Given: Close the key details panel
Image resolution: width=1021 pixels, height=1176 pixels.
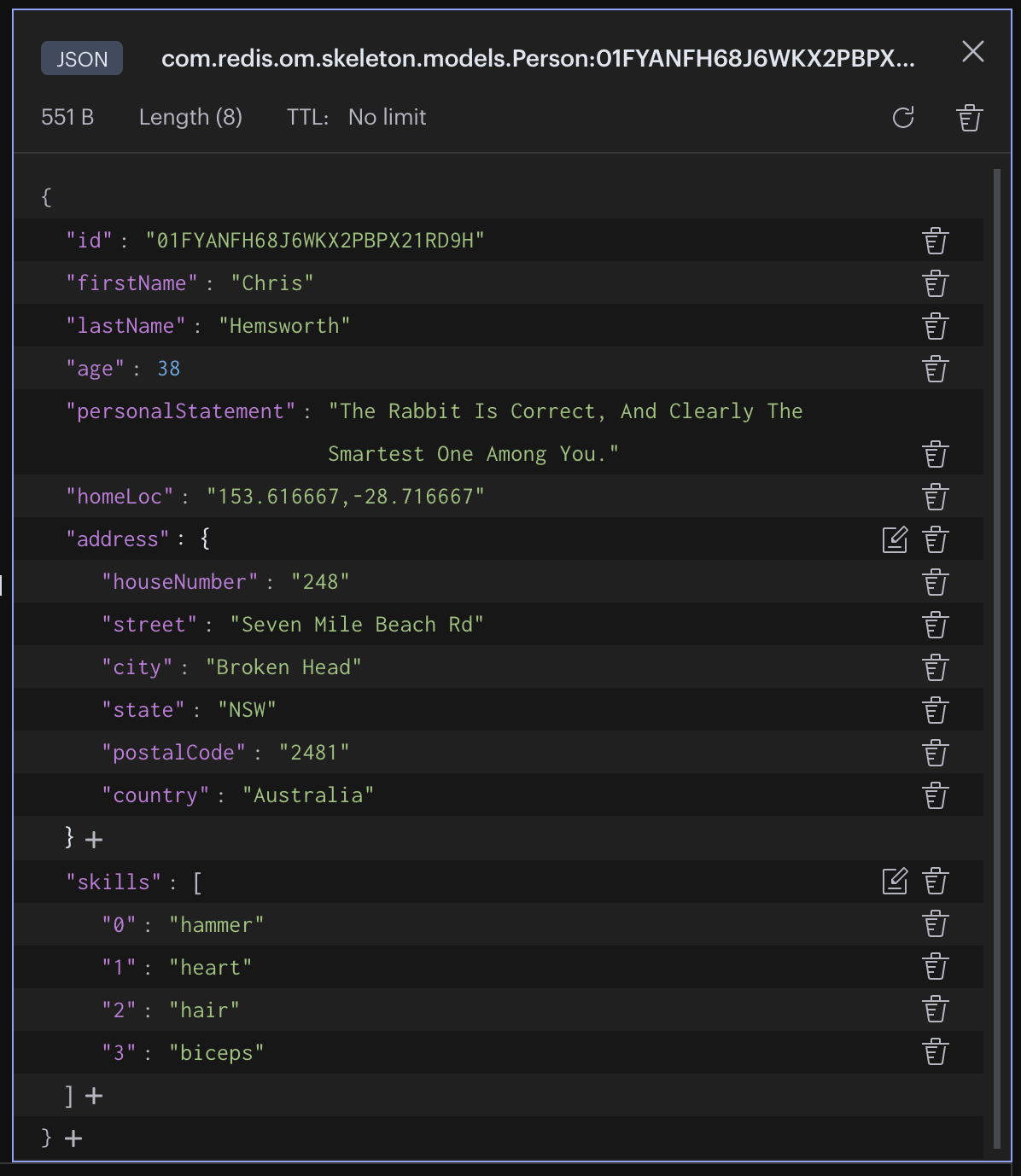Looking at the screenshot, I should point(972,52).
